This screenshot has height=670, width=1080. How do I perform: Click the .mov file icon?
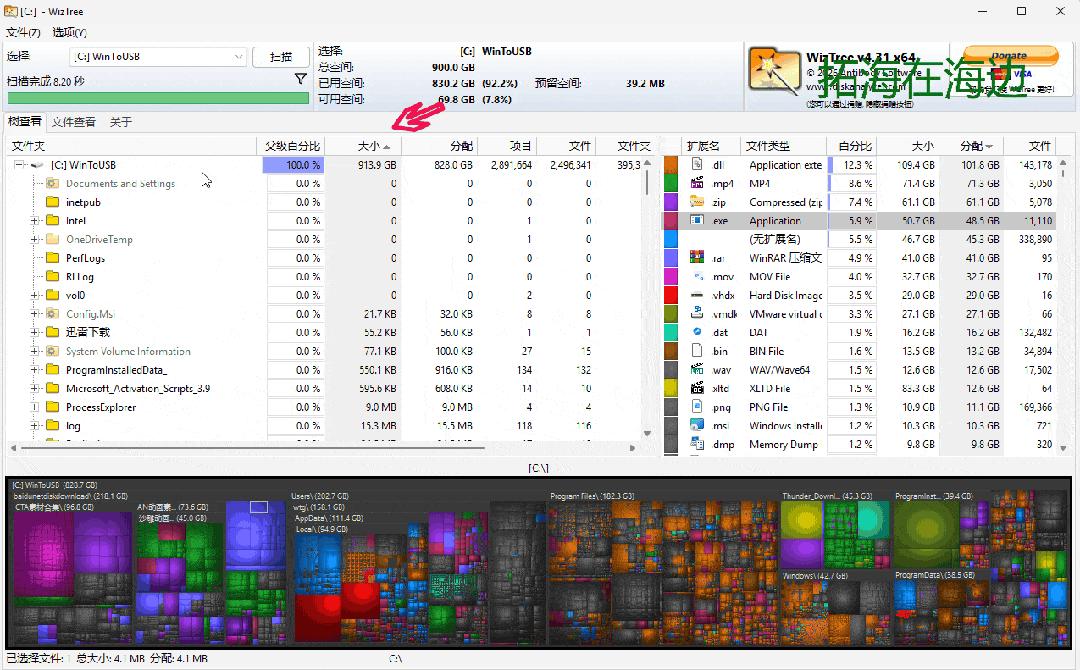(x=697, y=275)
